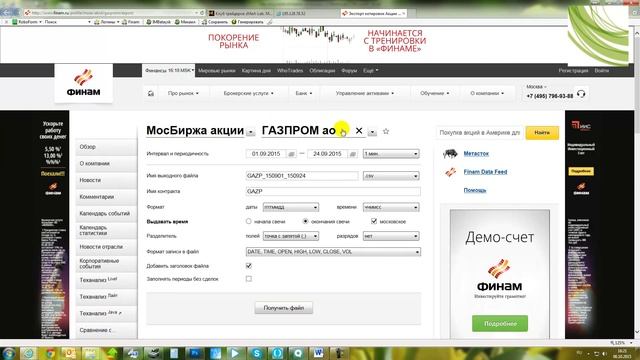Viewport: 640px width, 360px height.
Task: Open 'DATE, TIME, OPEN, HIGH...' record format dropdown
Action: click(x=333, y=252)
